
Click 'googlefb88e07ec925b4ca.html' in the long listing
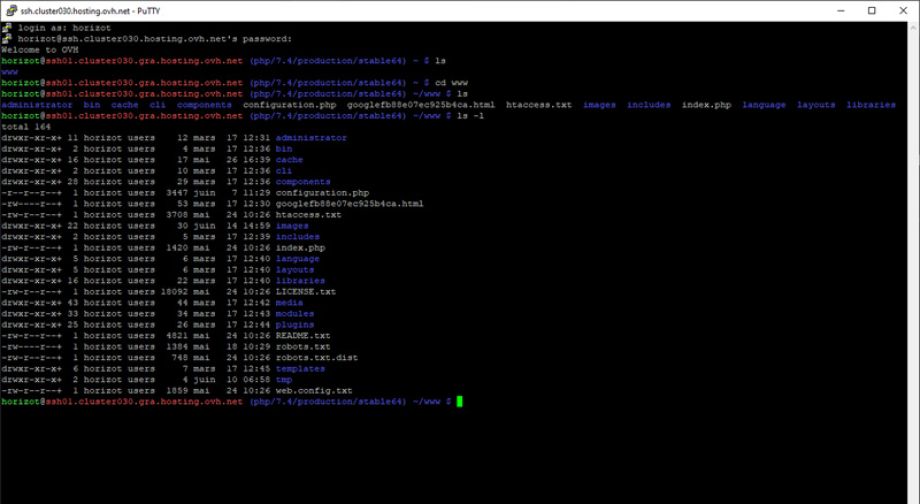pyautogui.click(x=349, y=204)
